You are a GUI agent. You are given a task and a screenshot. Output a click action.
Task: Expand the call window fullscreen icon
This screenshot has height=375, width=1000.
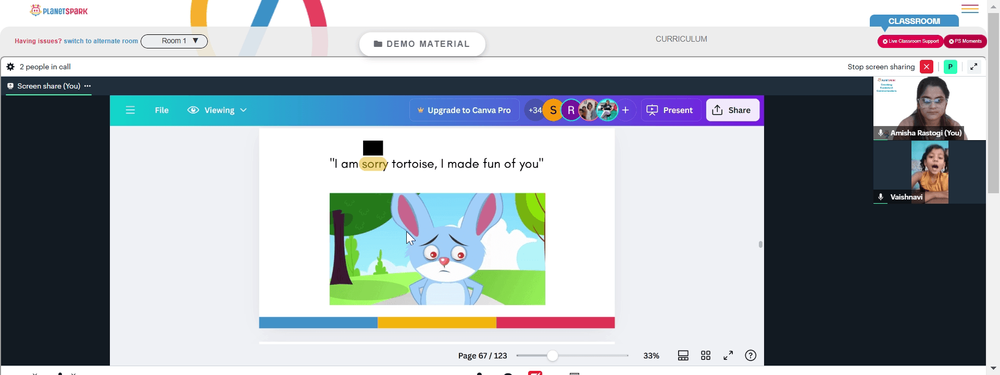click(973, 66)
